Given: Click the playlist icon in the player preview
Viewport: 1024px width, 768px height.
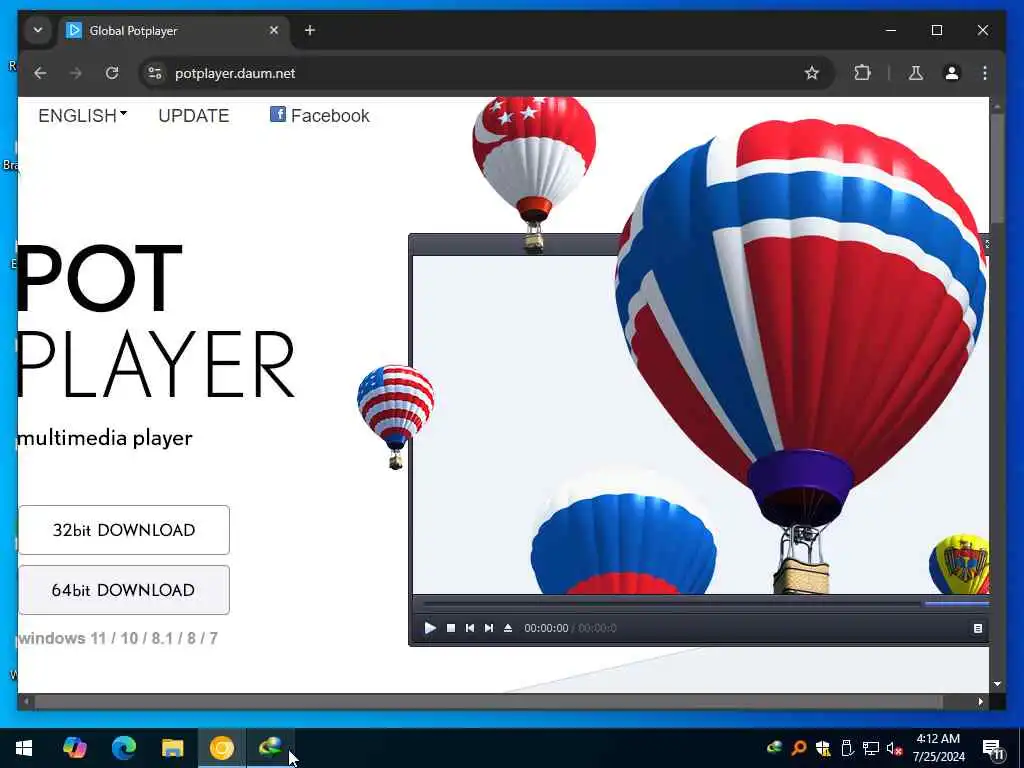Looking at the screenshot, I should pyautogui.click(x=978, y=628).
